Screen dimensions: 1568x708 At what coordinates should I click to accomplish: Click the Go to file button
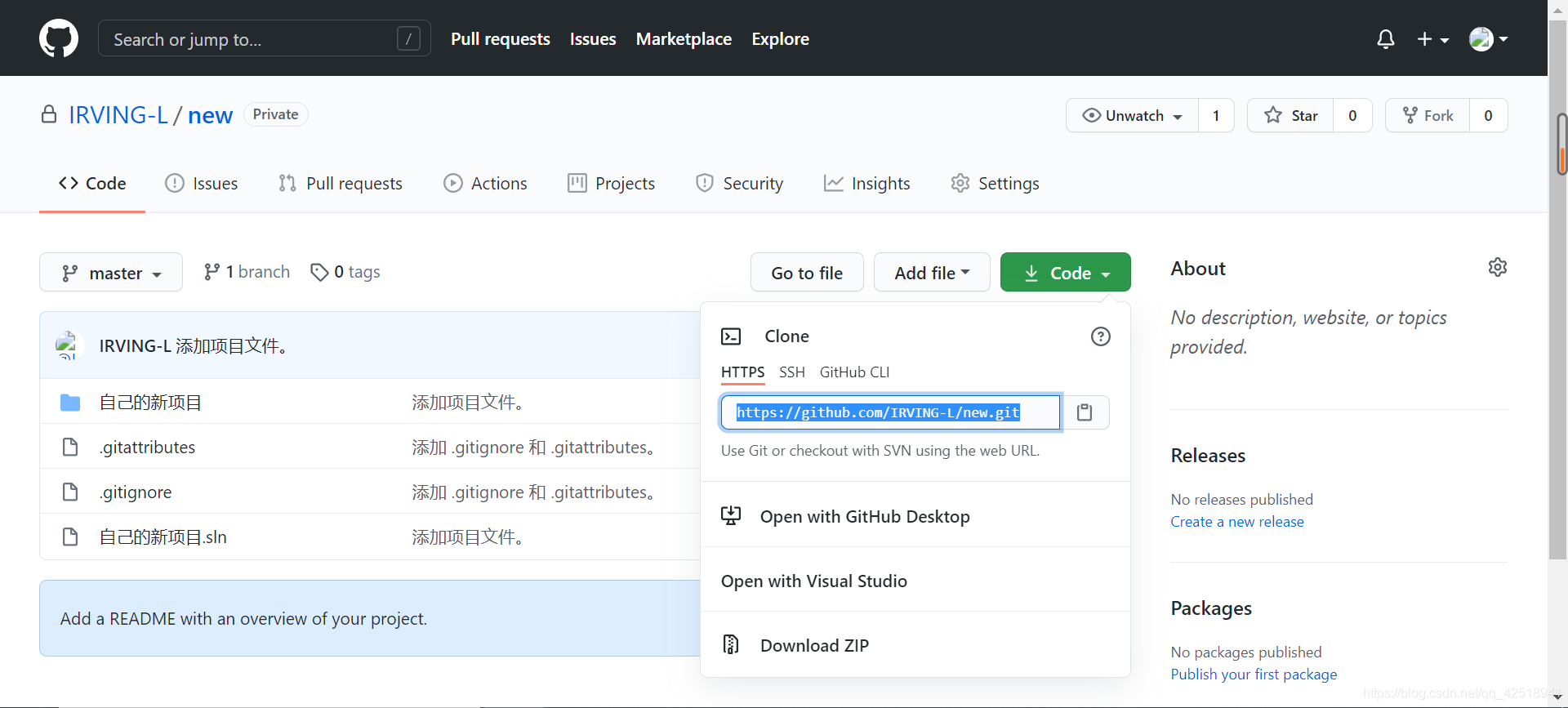point(807,273)
